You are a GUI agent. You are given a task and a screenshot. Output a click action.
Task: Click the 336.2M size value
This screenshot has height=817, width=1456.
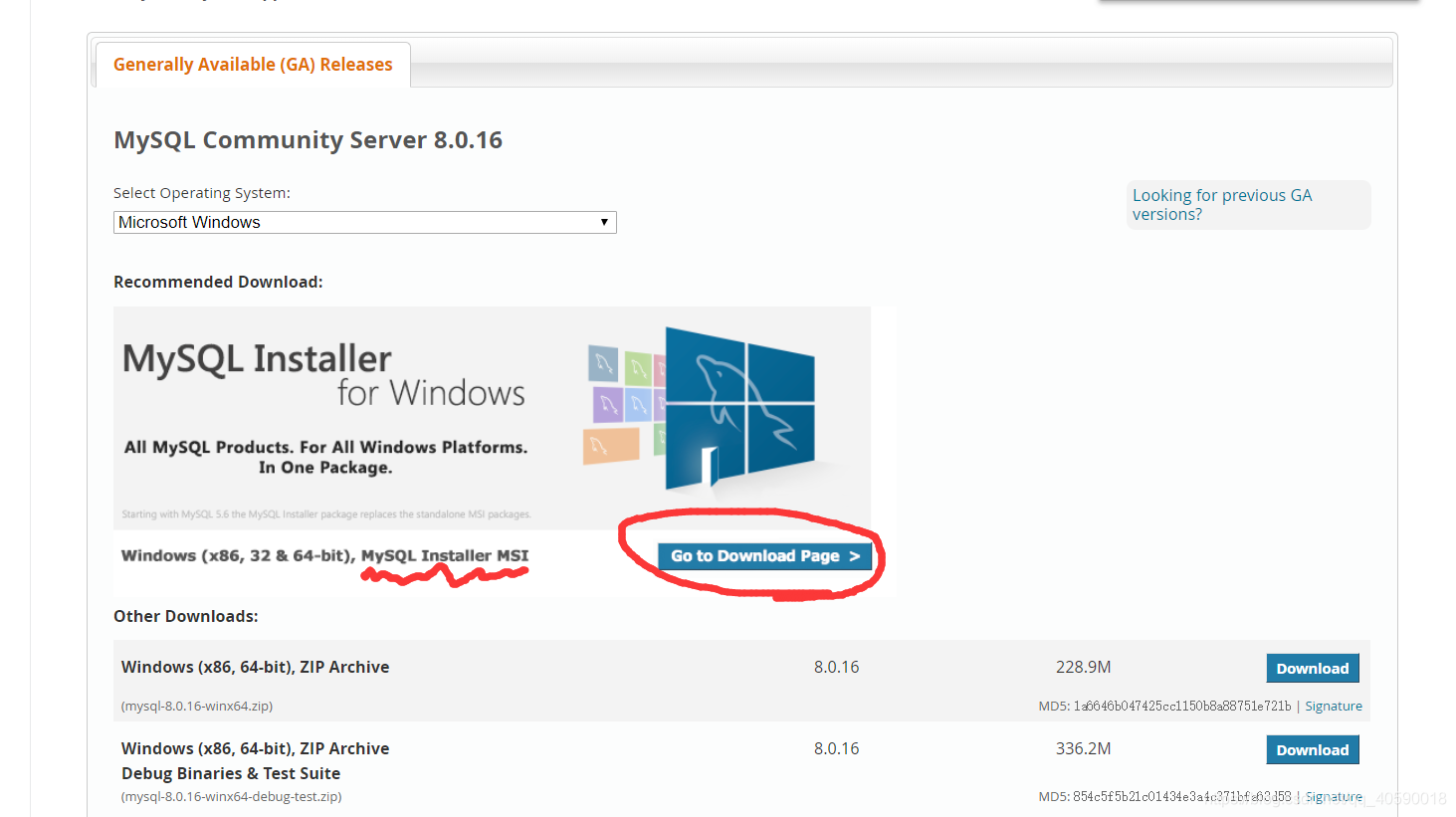coord(1083,748)
